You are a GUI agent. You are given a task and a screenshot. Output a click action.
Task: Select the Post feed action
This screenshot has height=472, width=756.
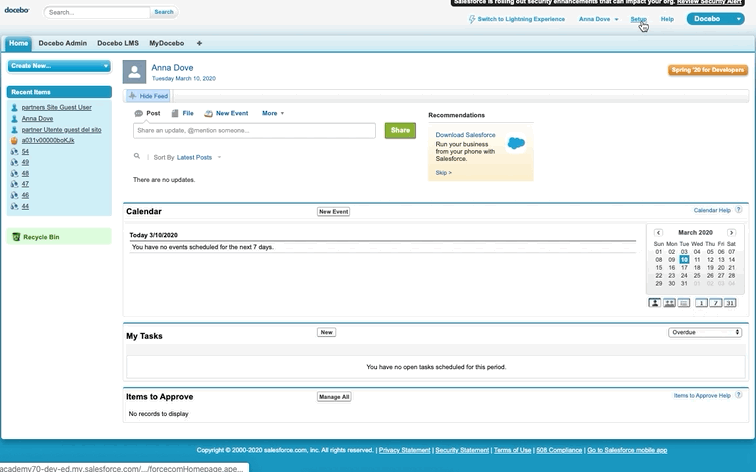(148, 113)
